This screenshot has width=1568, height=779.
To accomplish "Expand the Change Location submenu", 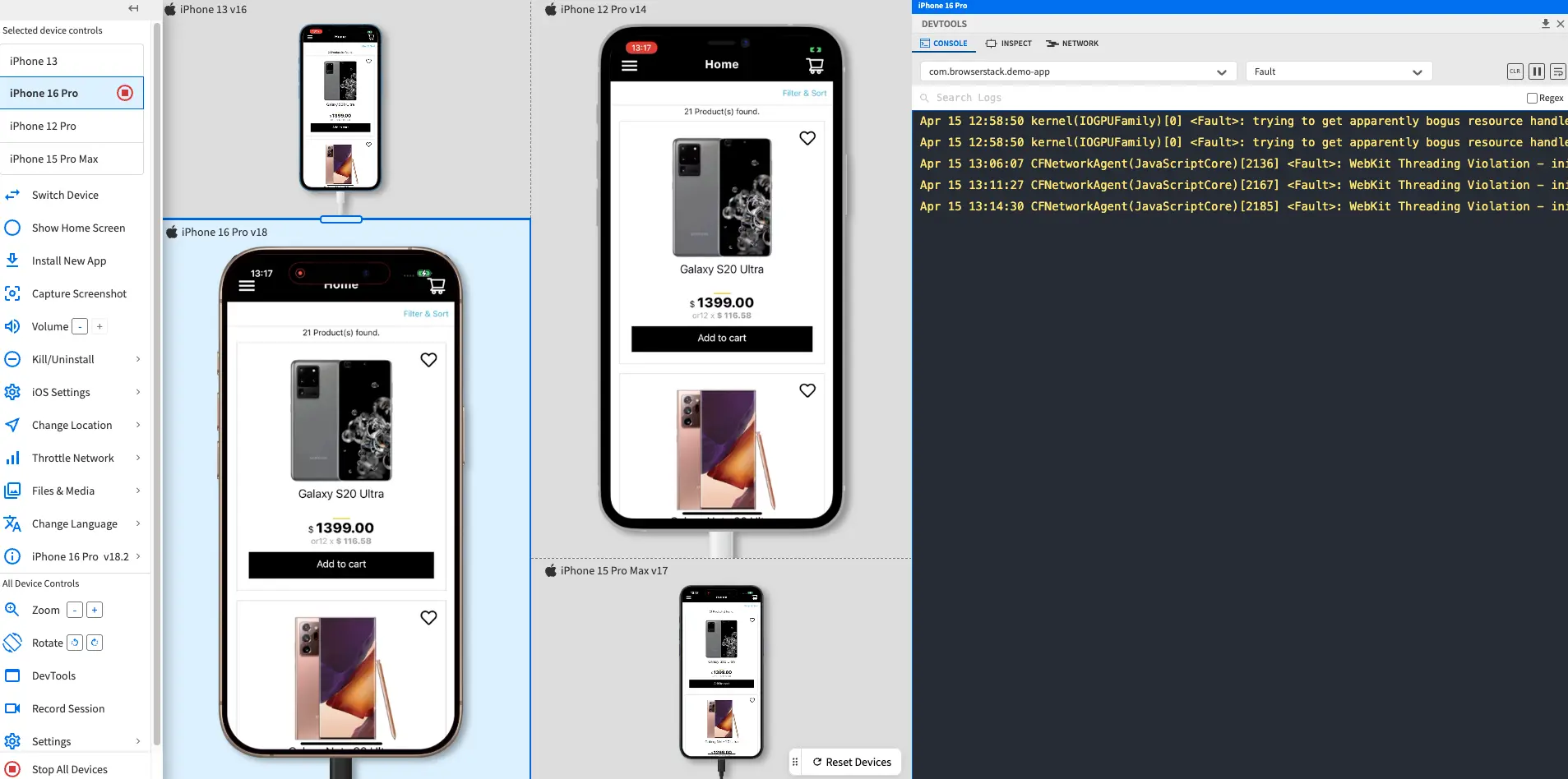I will 137,425.
